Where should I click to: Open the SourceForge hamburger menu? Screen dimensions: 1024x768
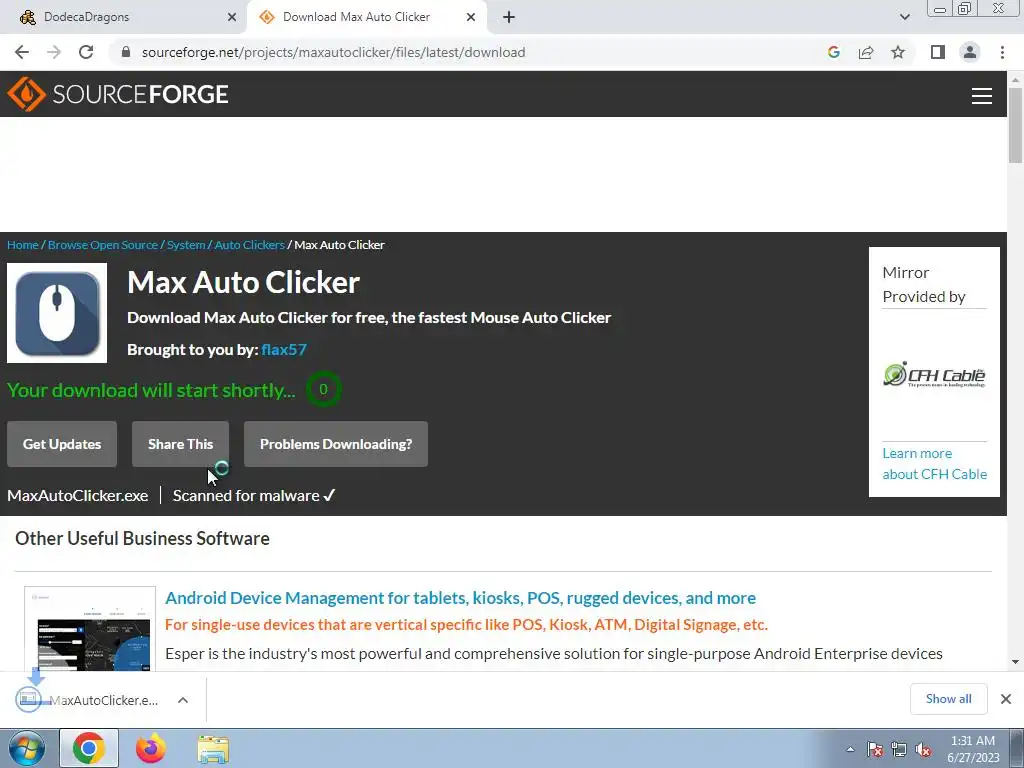[982, 96]
